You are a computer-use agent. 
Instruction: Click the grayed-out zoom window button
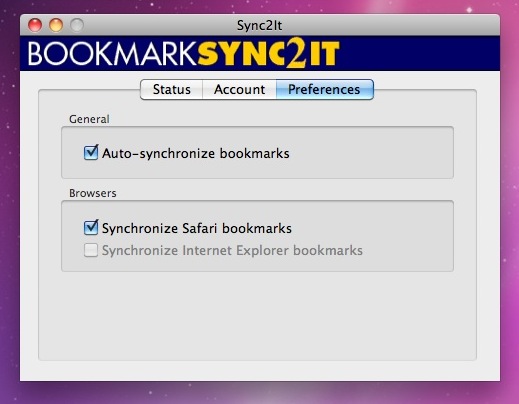[x=77, y=25]
